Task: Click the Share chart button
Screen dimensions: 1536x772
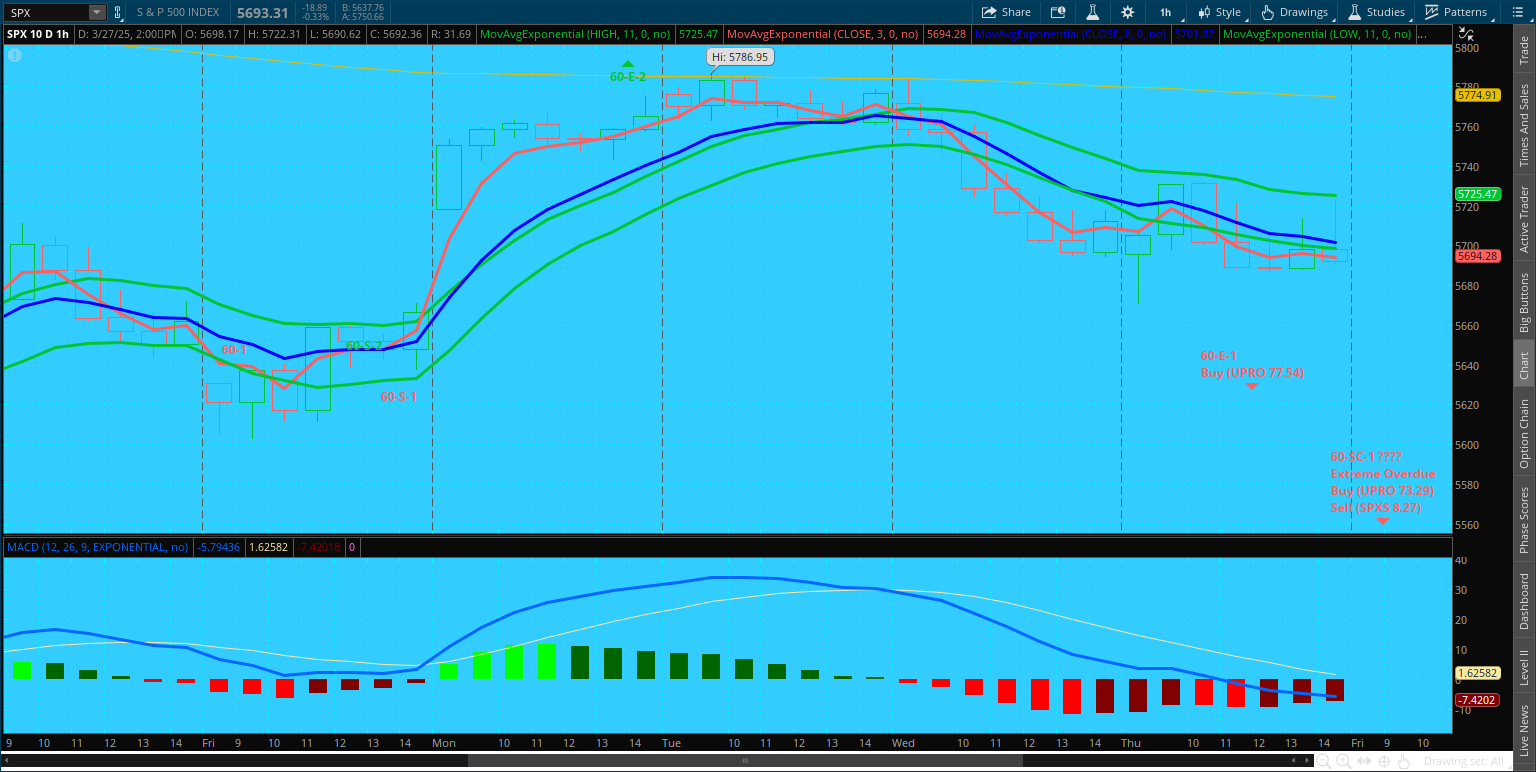Action: point(1006,12)
